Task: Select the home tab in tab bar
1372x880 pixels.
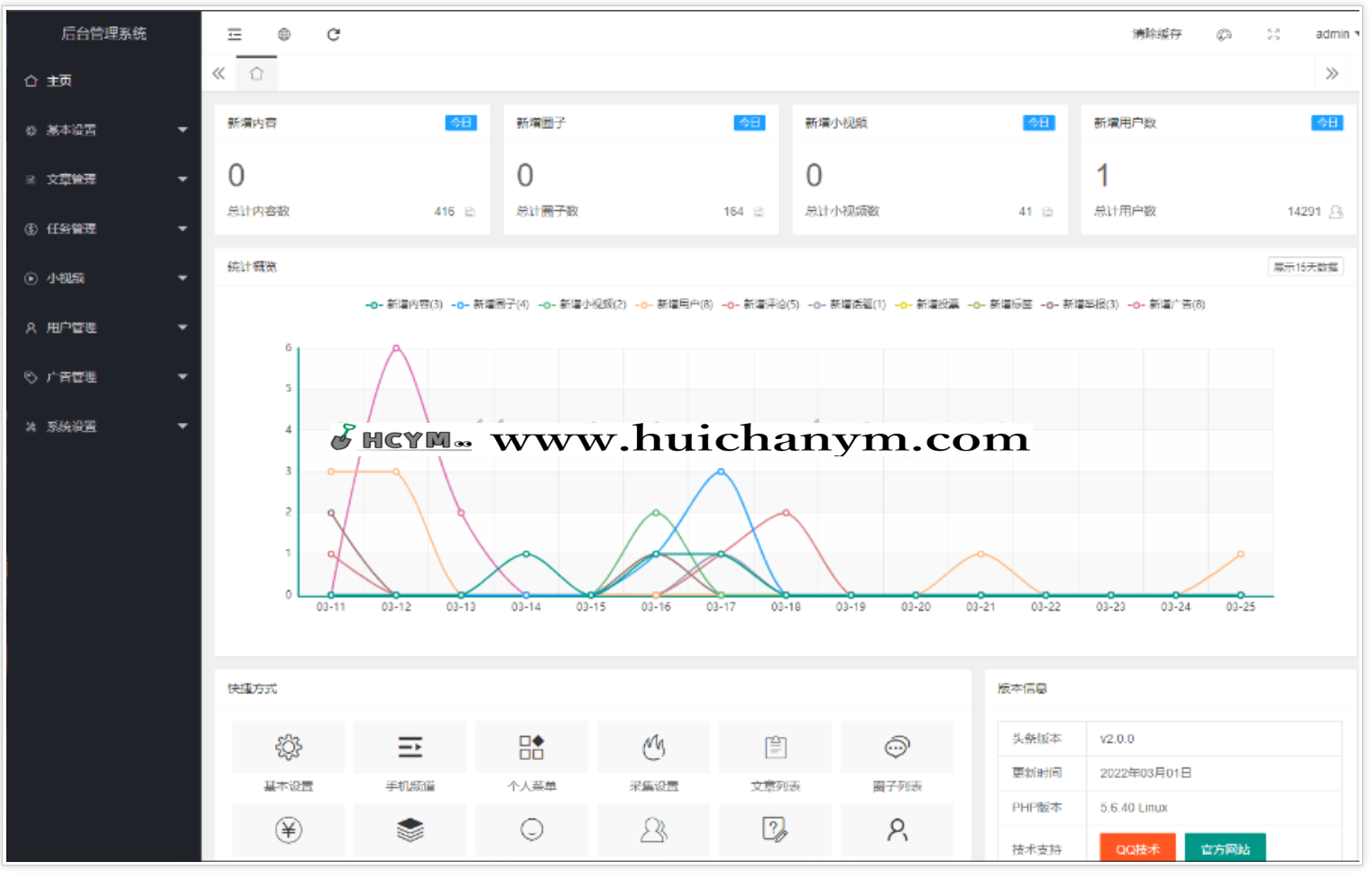Action: coord(257,74)
